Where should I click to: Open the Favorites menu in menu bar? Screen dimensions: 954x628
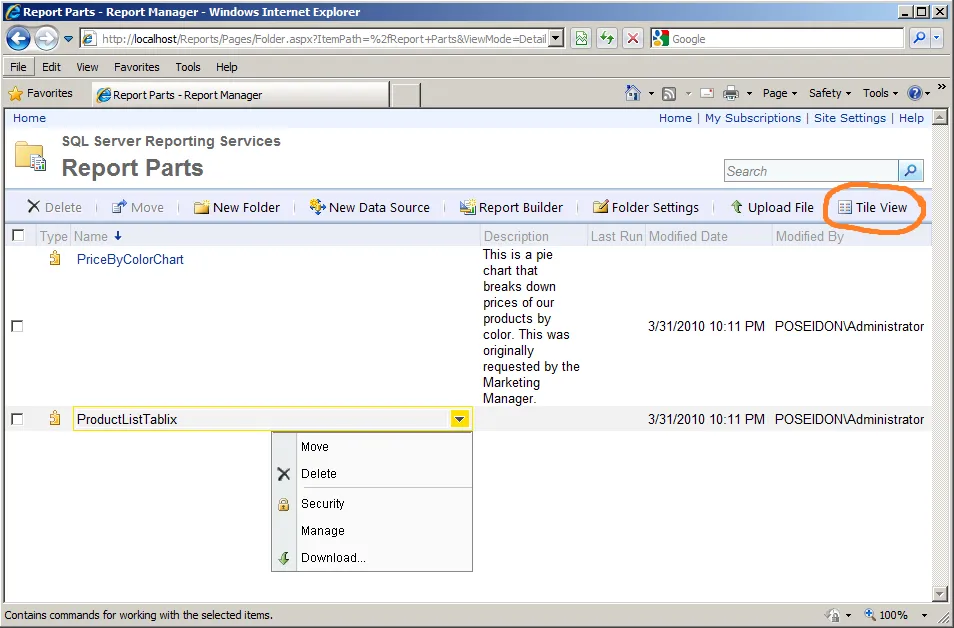136,67
